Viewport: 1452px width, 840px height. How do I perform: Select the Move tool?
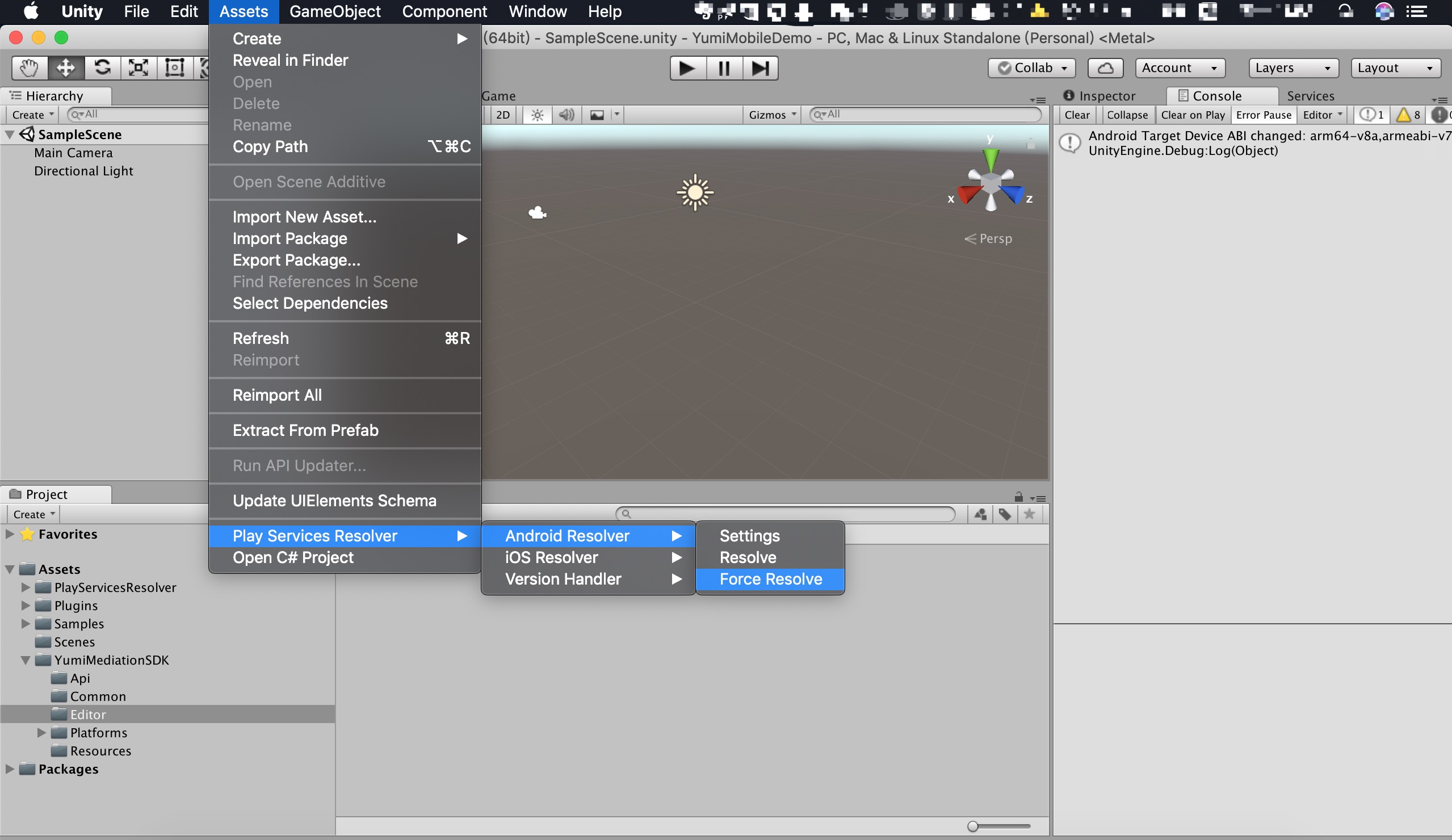pos(65,68)
